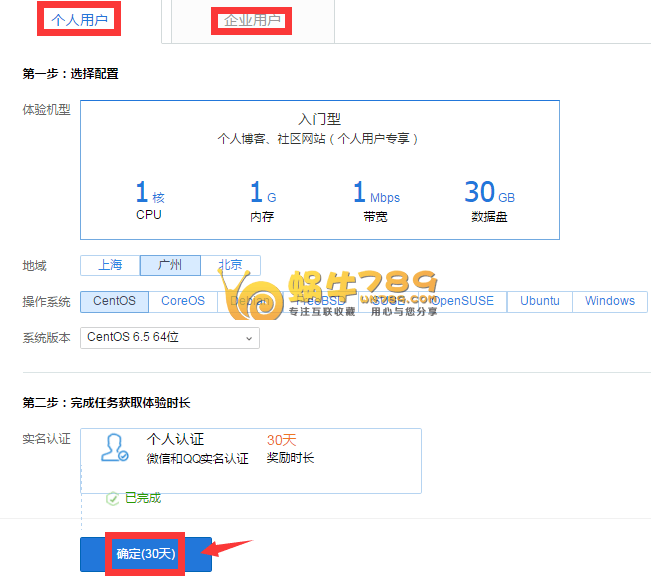Choose the OpenSUSE operating system
The image size is (651, 587).
[461, 301]
